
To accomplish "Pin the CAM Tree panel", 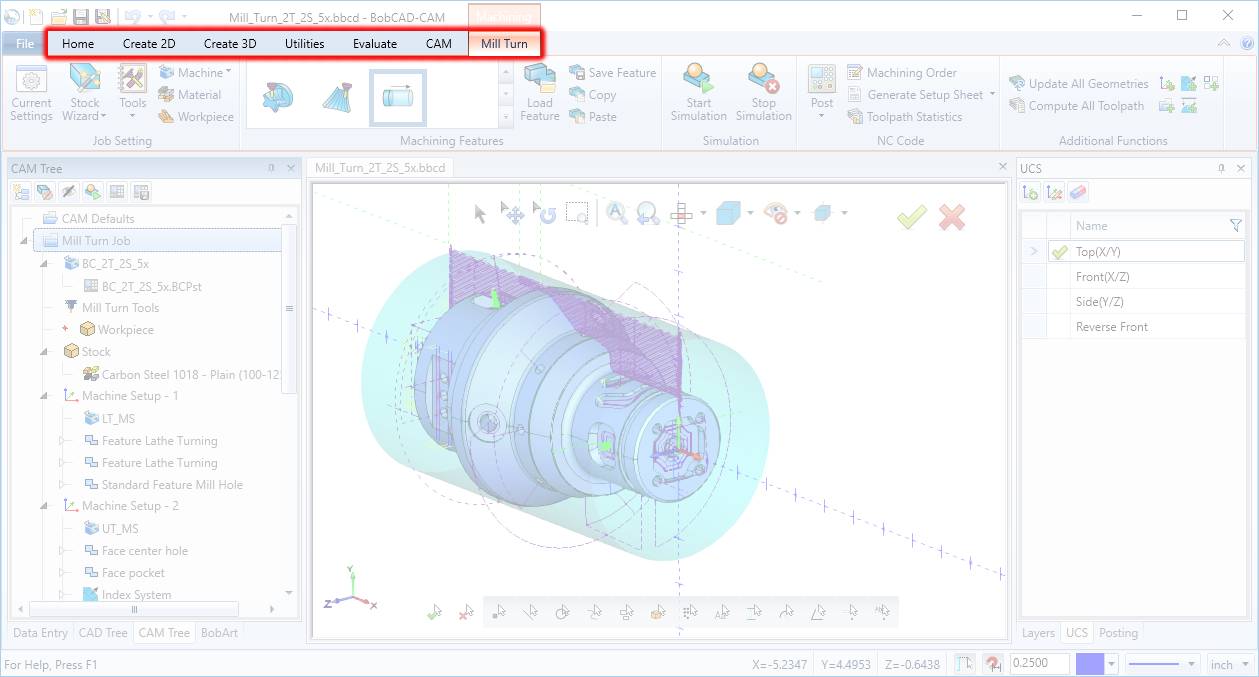I will 272,168.
